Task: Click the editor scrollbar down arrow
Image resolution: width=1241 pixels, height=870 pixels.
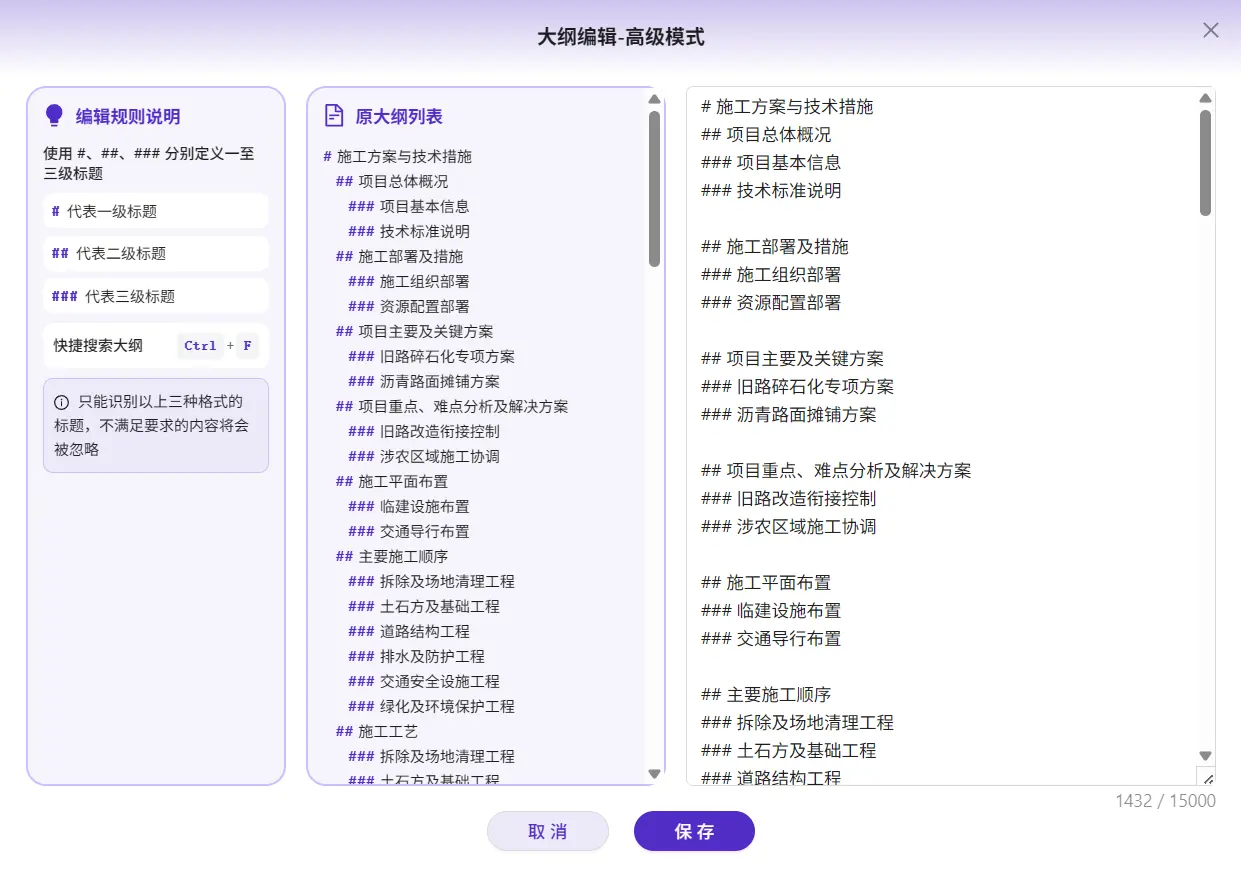Action: pos(1205,756)
